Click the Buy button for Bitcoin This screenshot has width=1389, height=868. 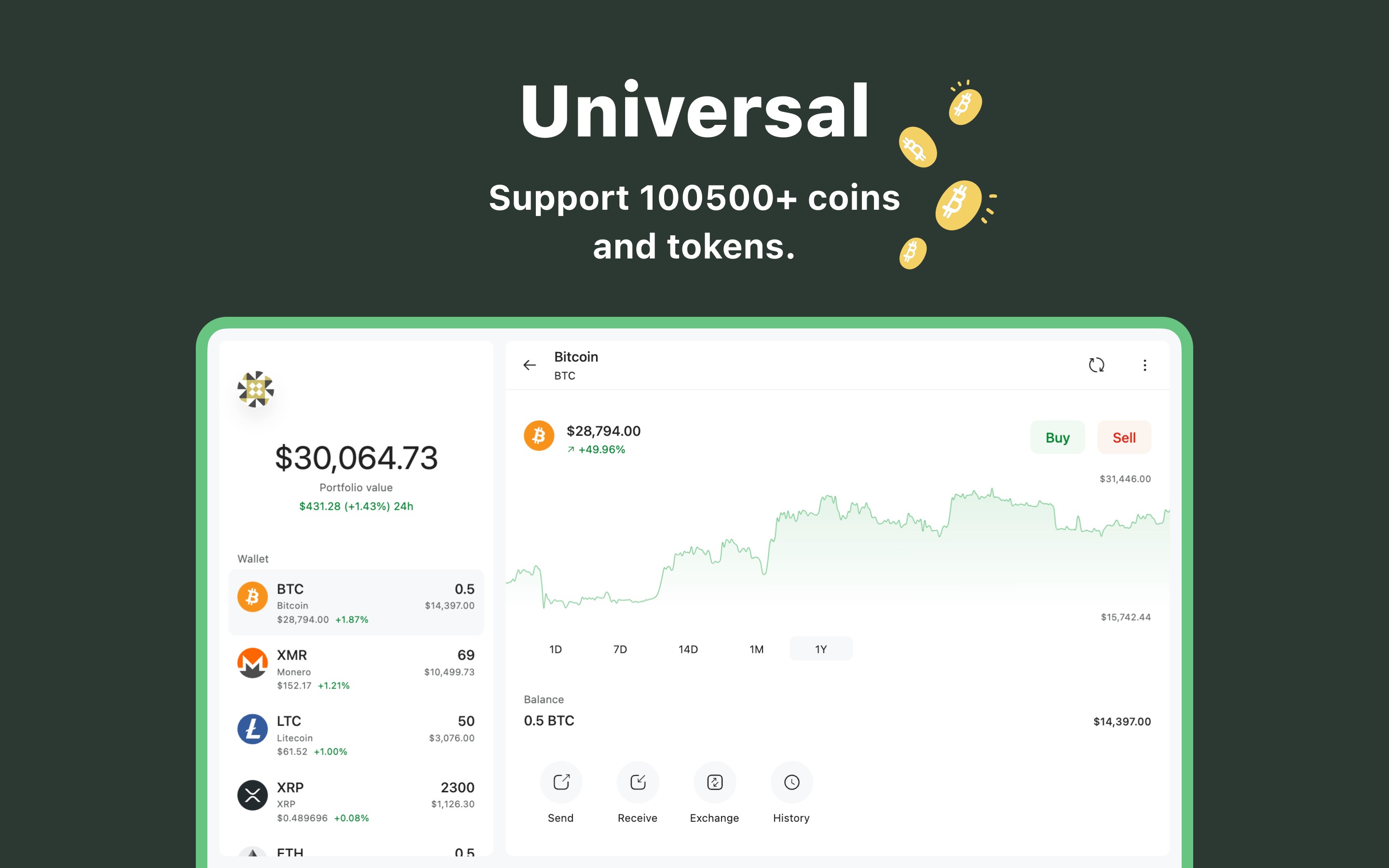(1058, 437)
